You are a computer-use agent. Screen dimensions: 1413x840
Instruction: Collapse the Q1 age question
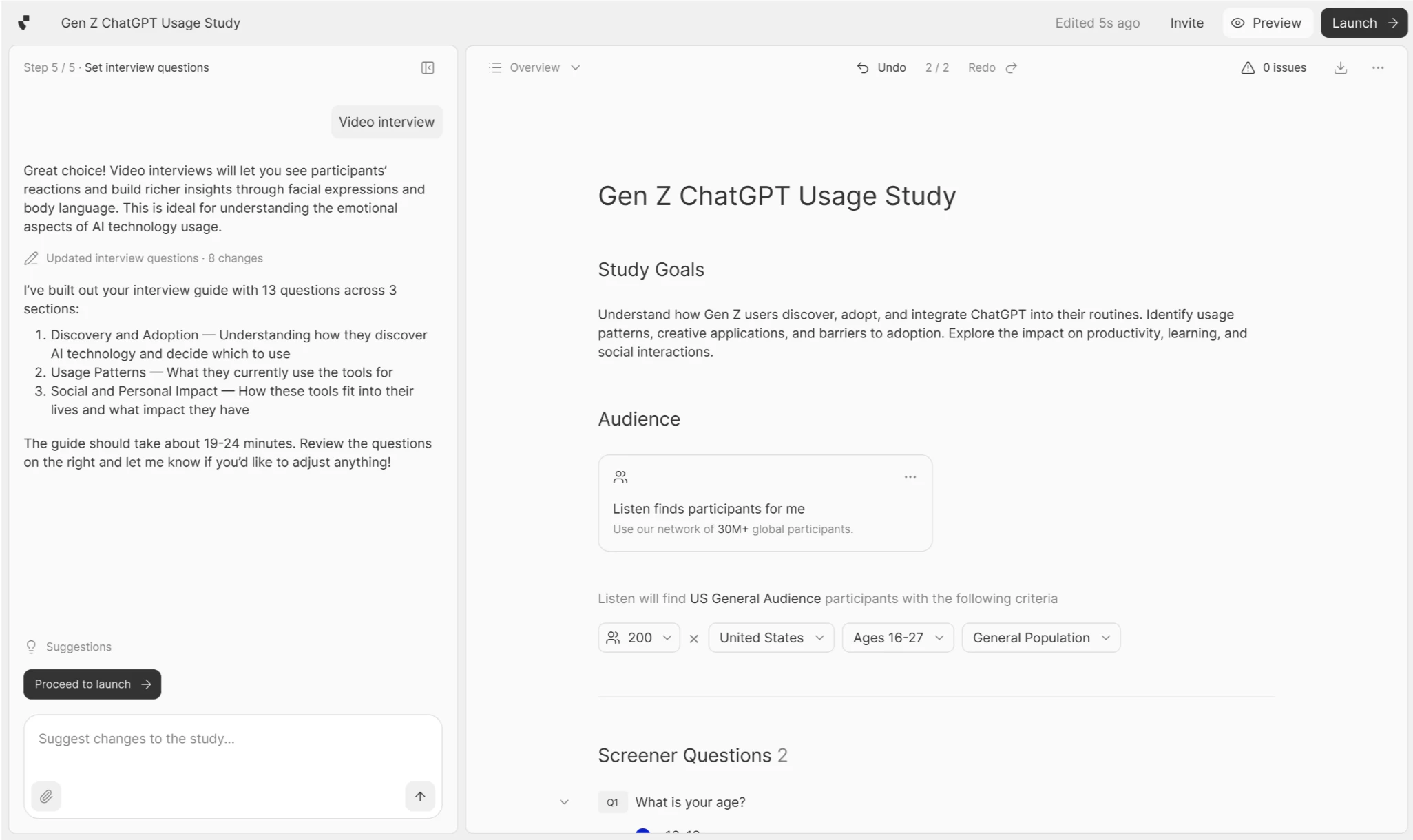tap(564, 802)
